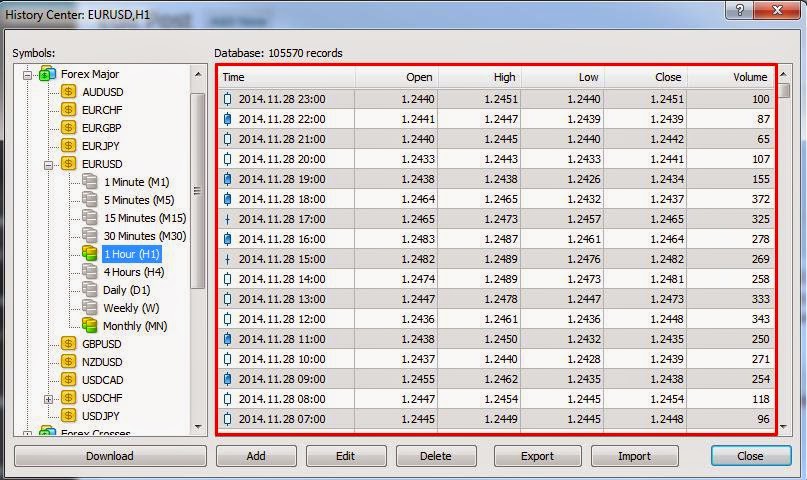Click the USDJPY symbol icon
The height and width of the screenshot is (480, 807).
(68, 416)
